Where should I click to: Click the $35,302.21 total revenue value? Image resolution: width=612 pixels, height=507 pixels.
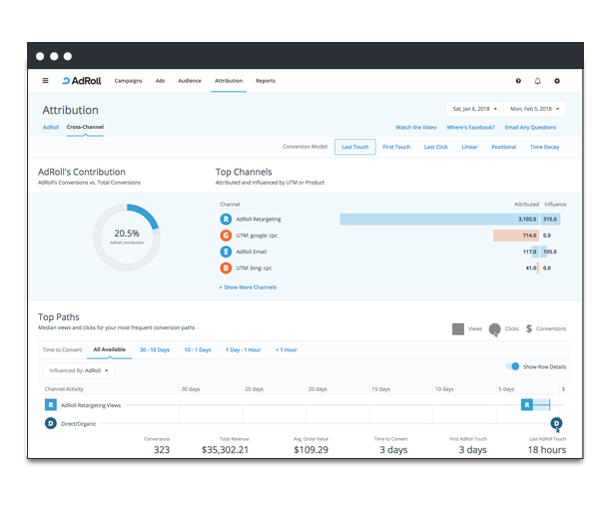pyautogui.click(x=225, y=450)
